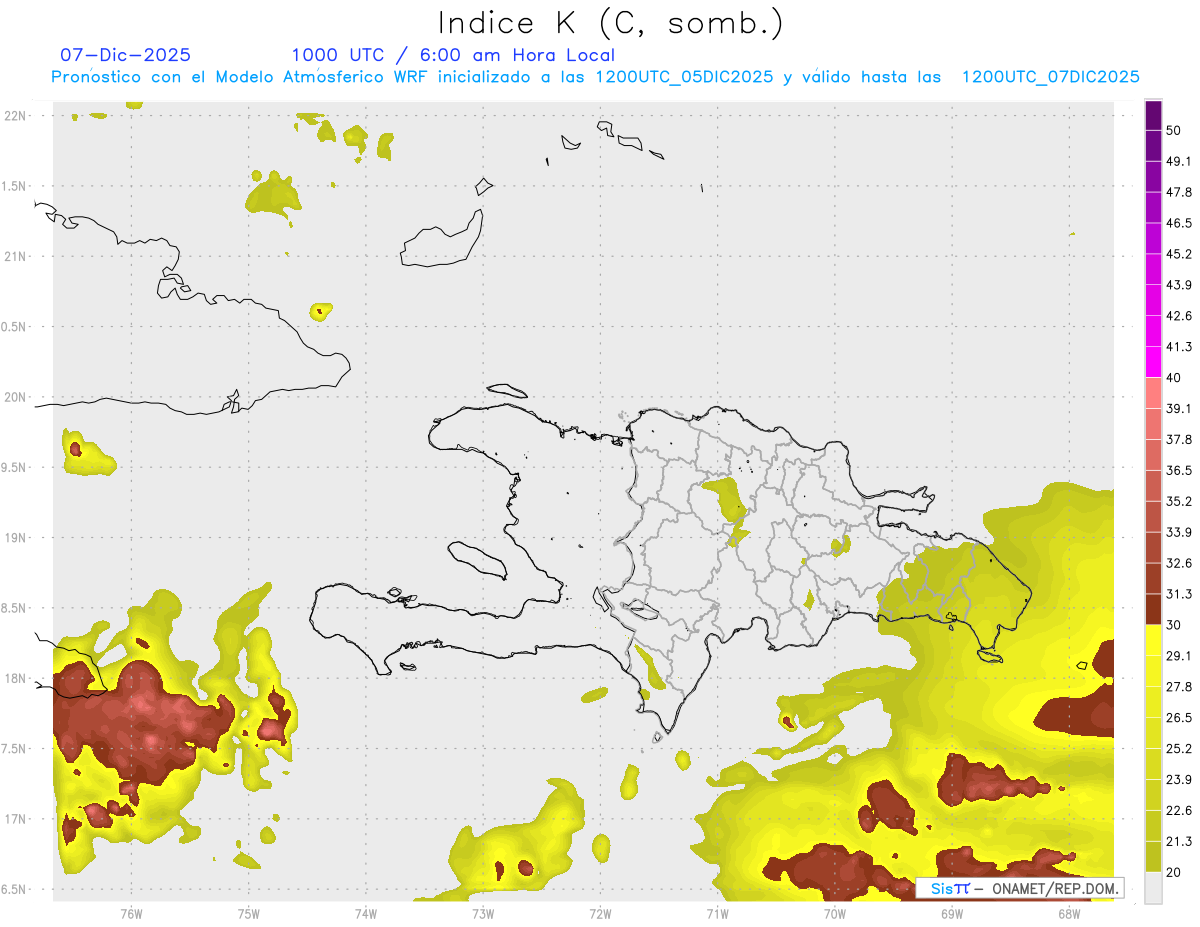Click '1000 UTC / 6:00 am Hora Local'
Image resolution: width=1200 pixels, height=927 pixels.
click(x=453, y=55)
